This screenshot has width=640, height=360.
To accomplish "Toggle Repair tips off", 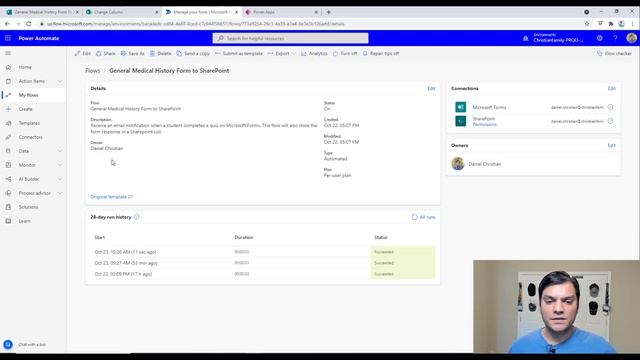I will [381, 53].
